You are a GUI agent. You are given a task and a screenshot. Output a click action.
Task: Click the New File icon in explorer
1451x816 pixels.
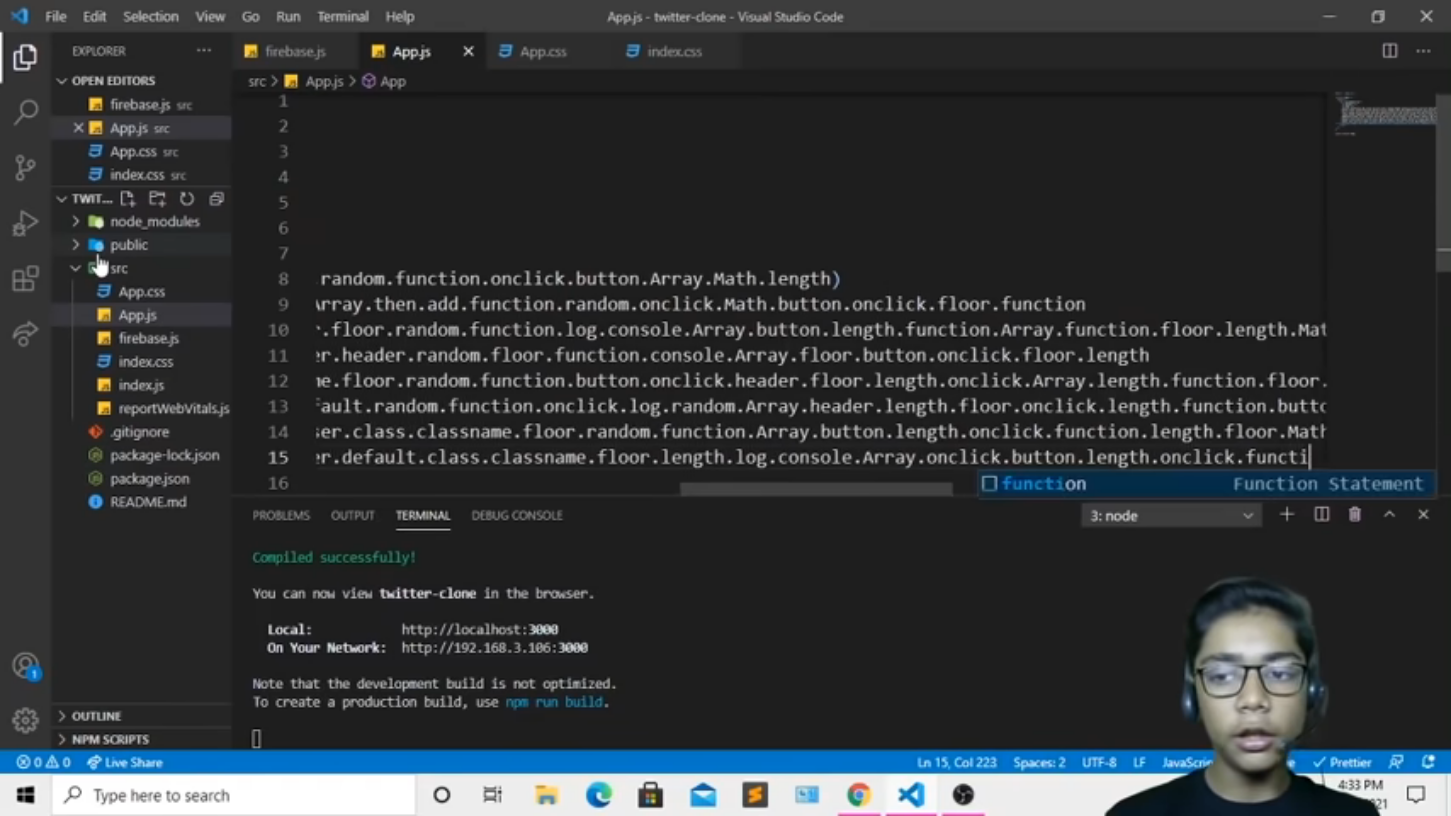128,199
